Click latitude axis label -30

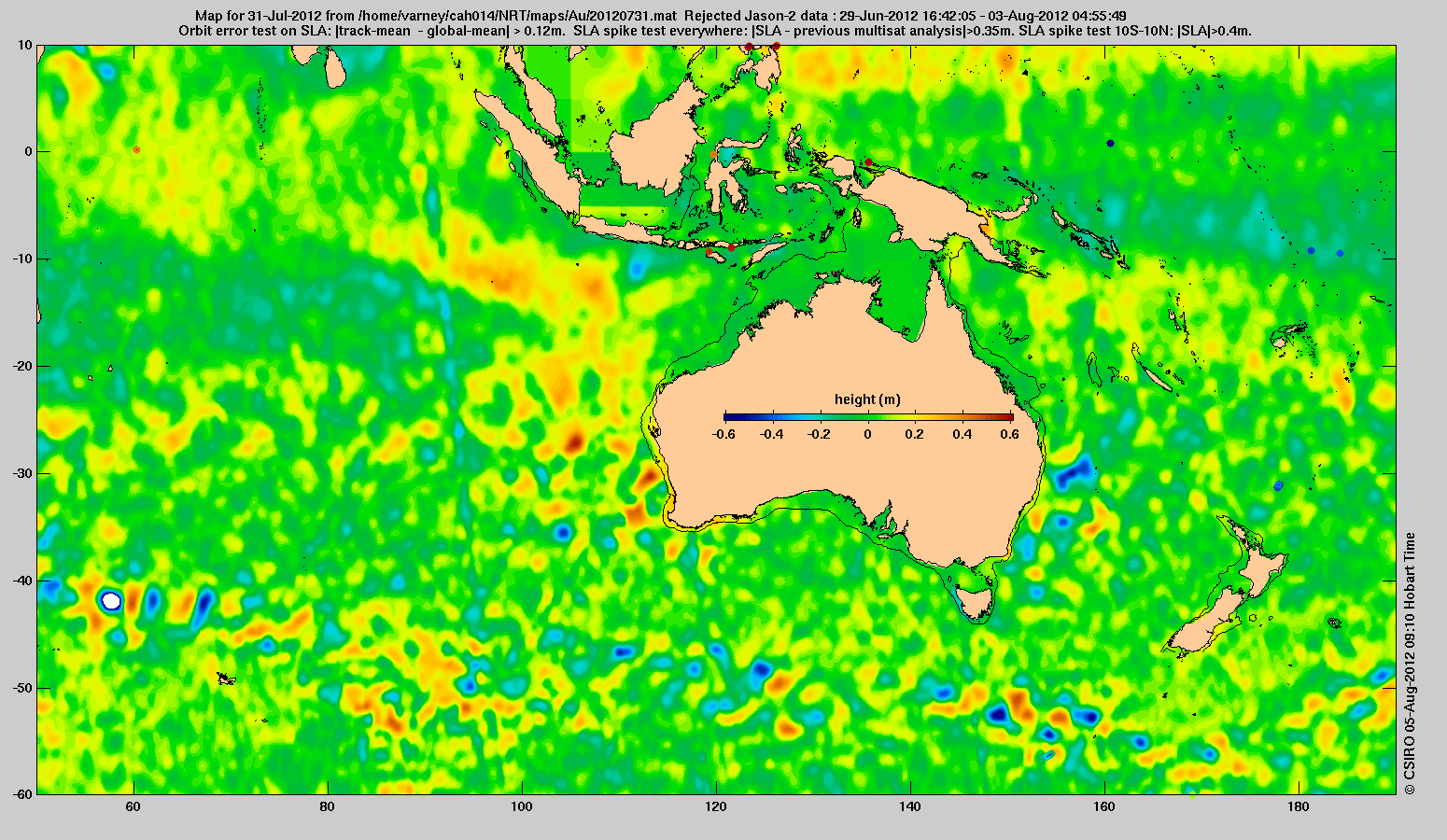click(x=21, y=473)
